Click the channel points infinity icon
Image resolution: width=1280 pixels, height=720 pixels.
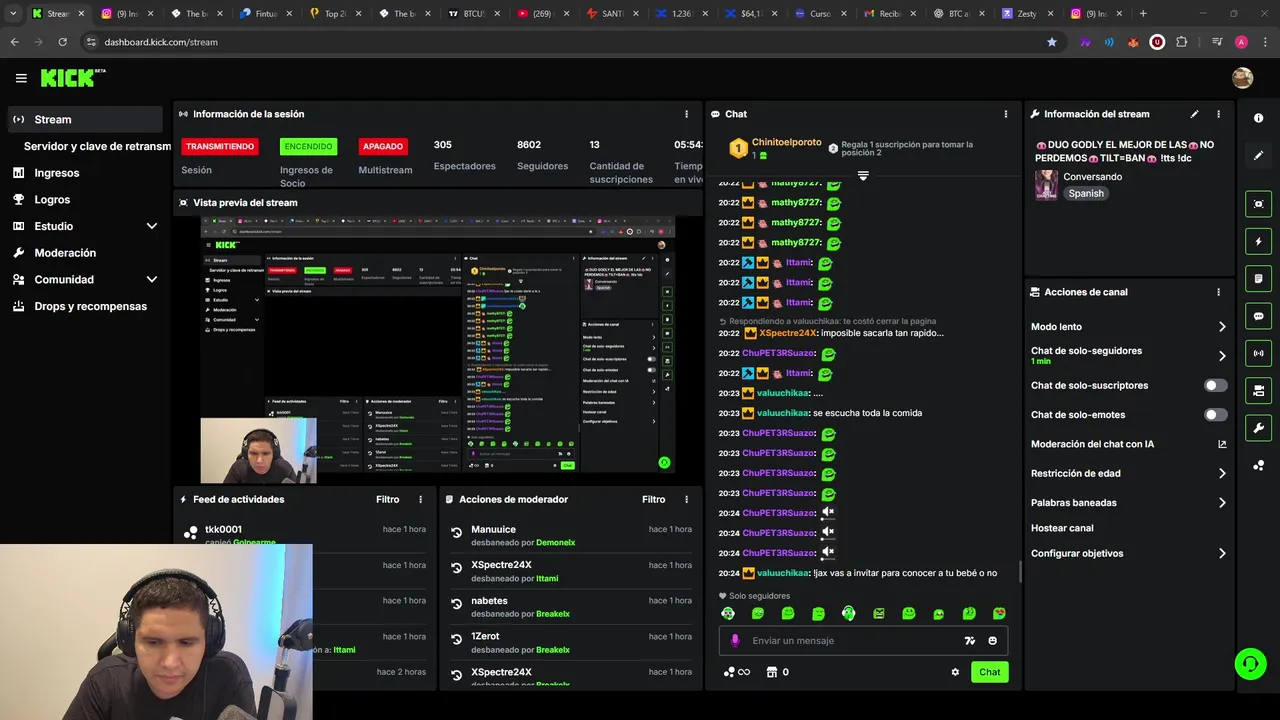pos(736,672)
